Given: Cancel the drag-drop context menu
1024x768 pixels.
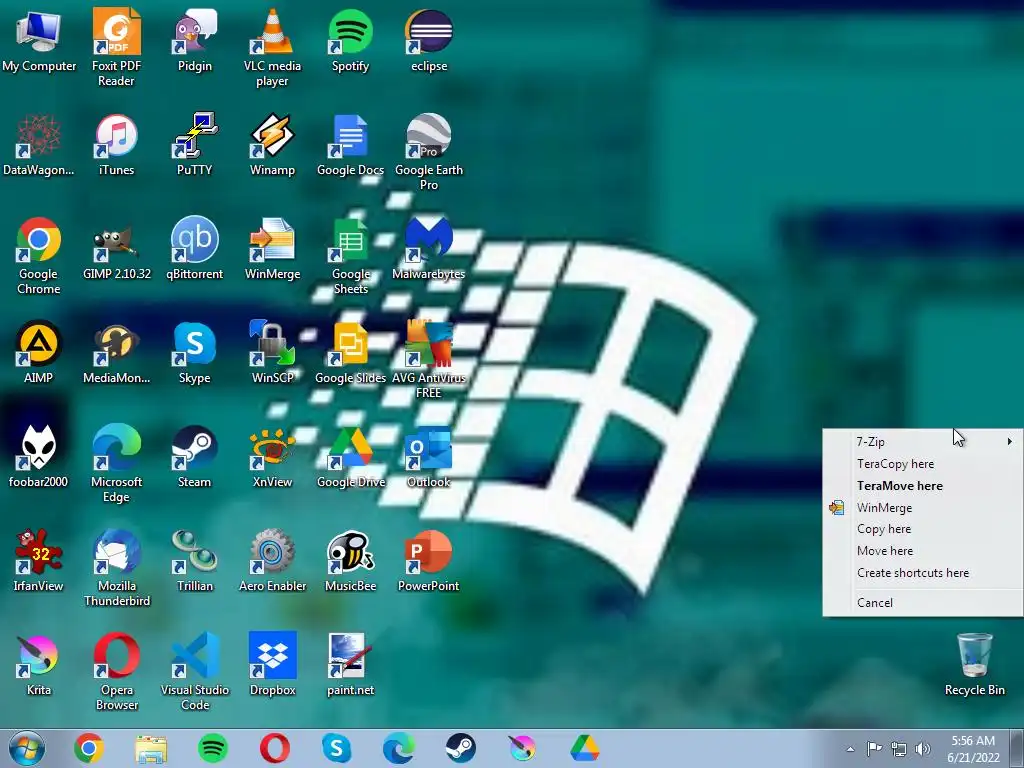Looking at the screenshot, I should 922,603.
